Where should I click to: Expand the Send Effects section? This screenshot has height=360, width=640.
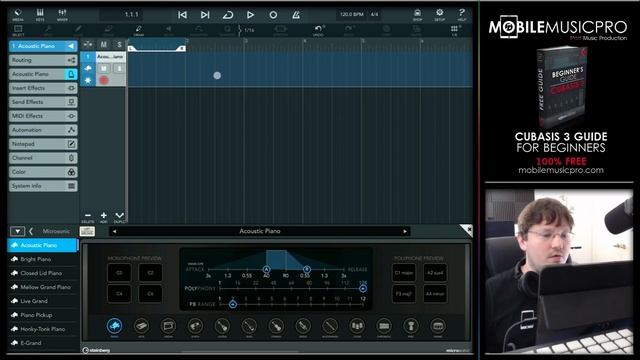tap(43, 102)
